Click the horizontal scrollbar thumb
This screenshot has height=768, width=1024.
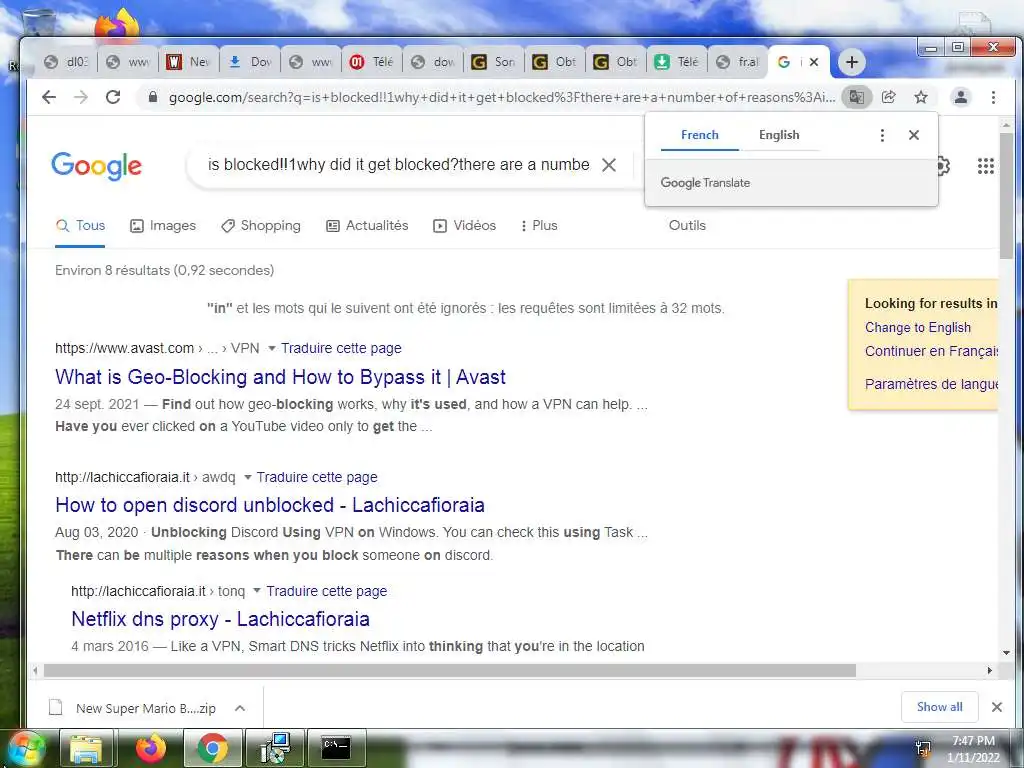449,671
